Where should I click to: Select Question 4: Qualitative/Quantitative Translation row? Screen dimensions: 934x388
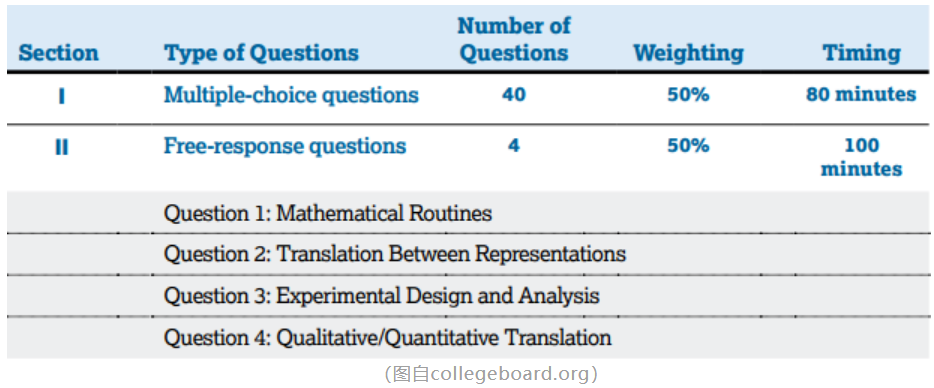468,337
